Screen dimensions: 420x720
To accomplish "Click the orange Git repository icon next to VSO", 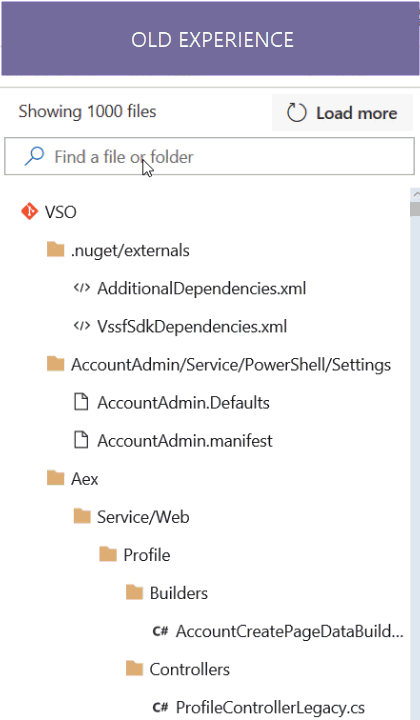I will 29,211.
